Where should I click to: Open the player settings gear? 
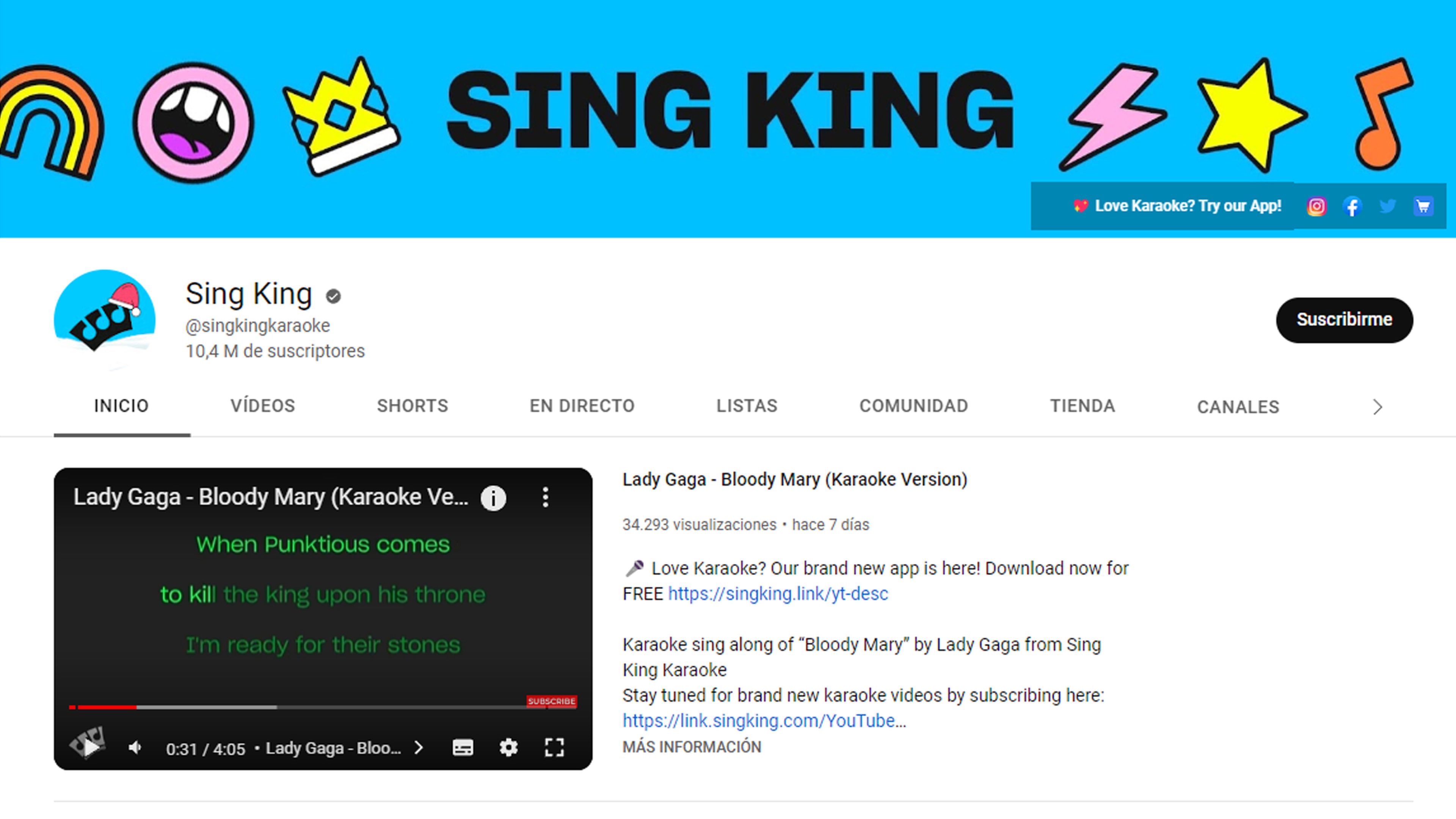tap(509, 747)
